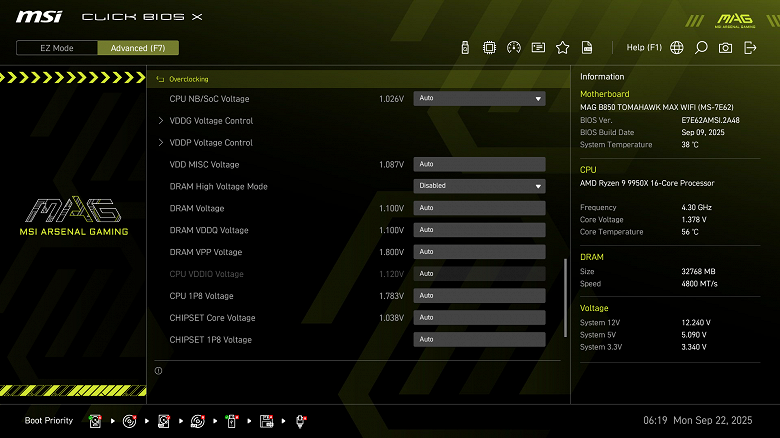Viewport: 780px width, 438px height.
Task: Click the System 12V reading 12.240 V
Action: pyautogui.click(x=696, y=323)
